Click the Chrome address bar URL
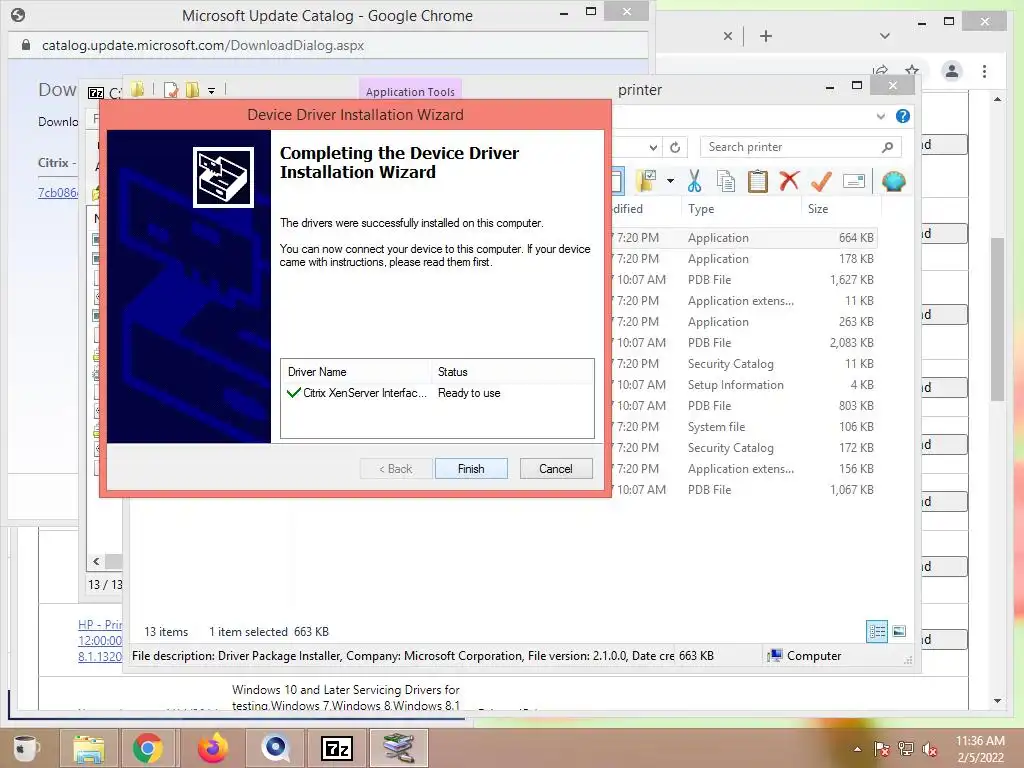Screen dimensions: 1024x768 tap(202, 45)
